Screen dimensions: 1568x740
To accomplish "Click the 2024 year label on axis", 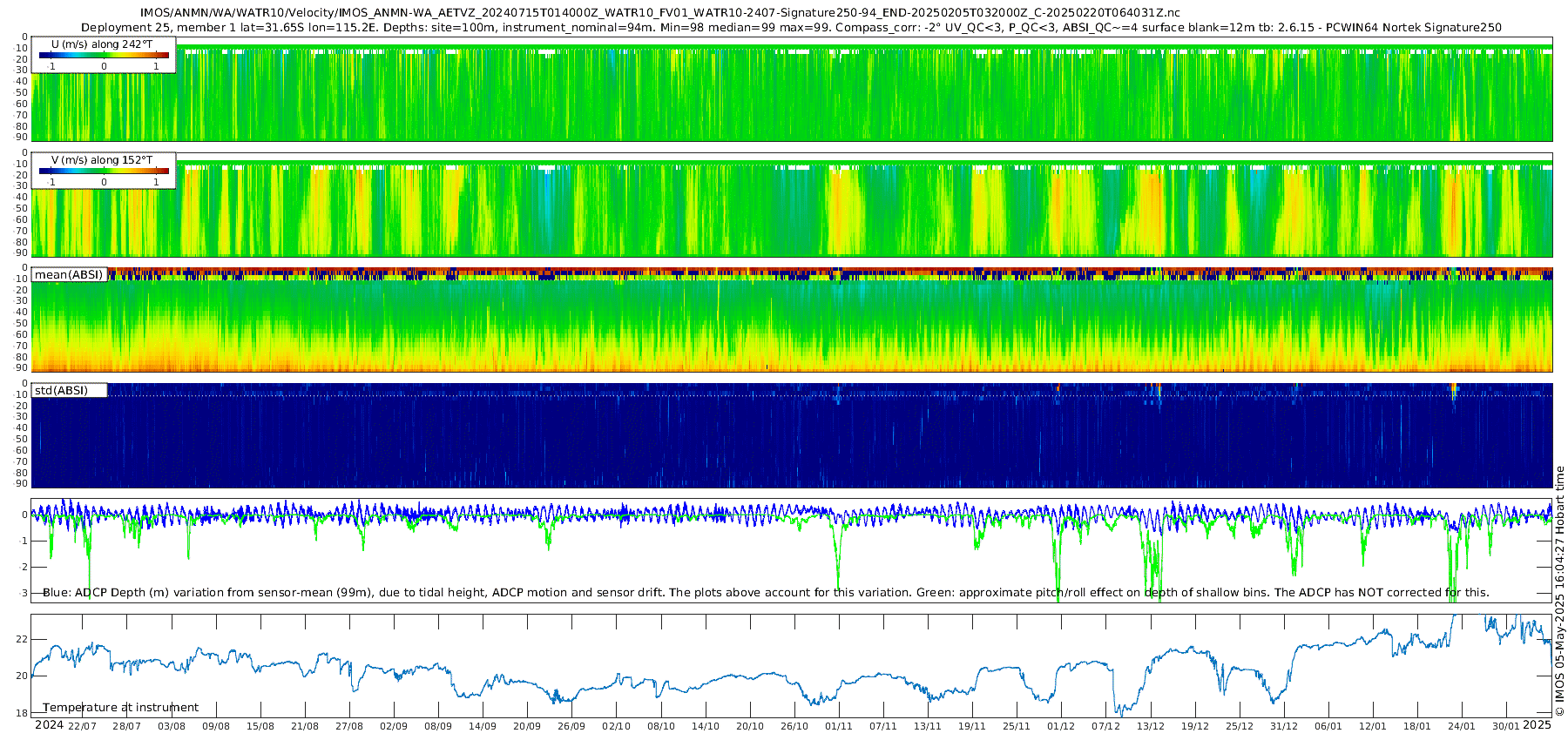I will (49, 725).
